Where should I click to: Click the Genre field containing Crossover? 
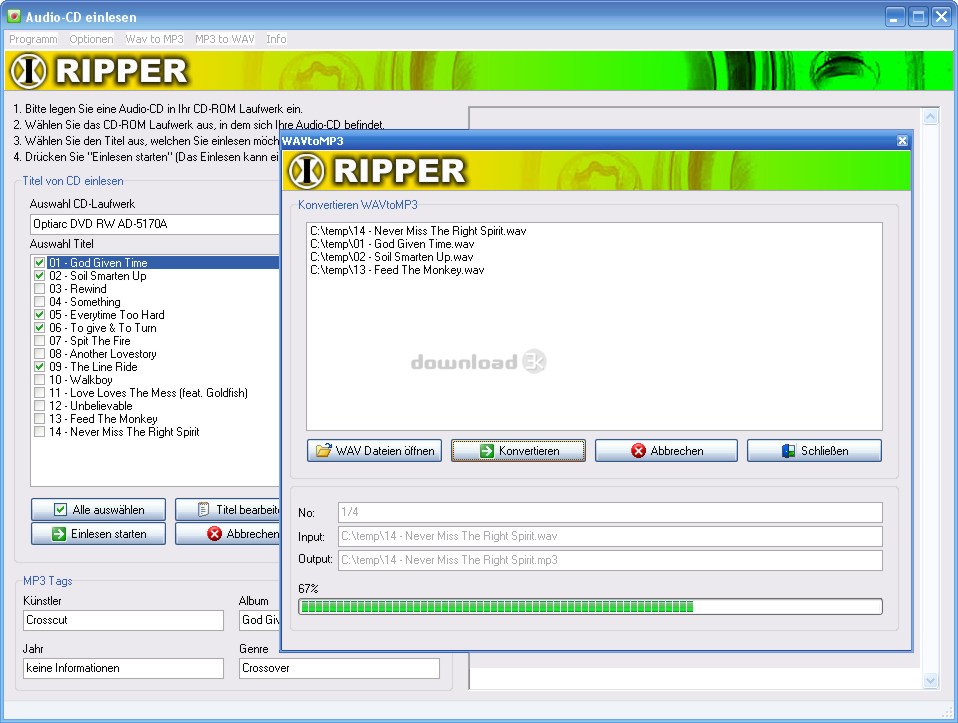coord(339,668)
